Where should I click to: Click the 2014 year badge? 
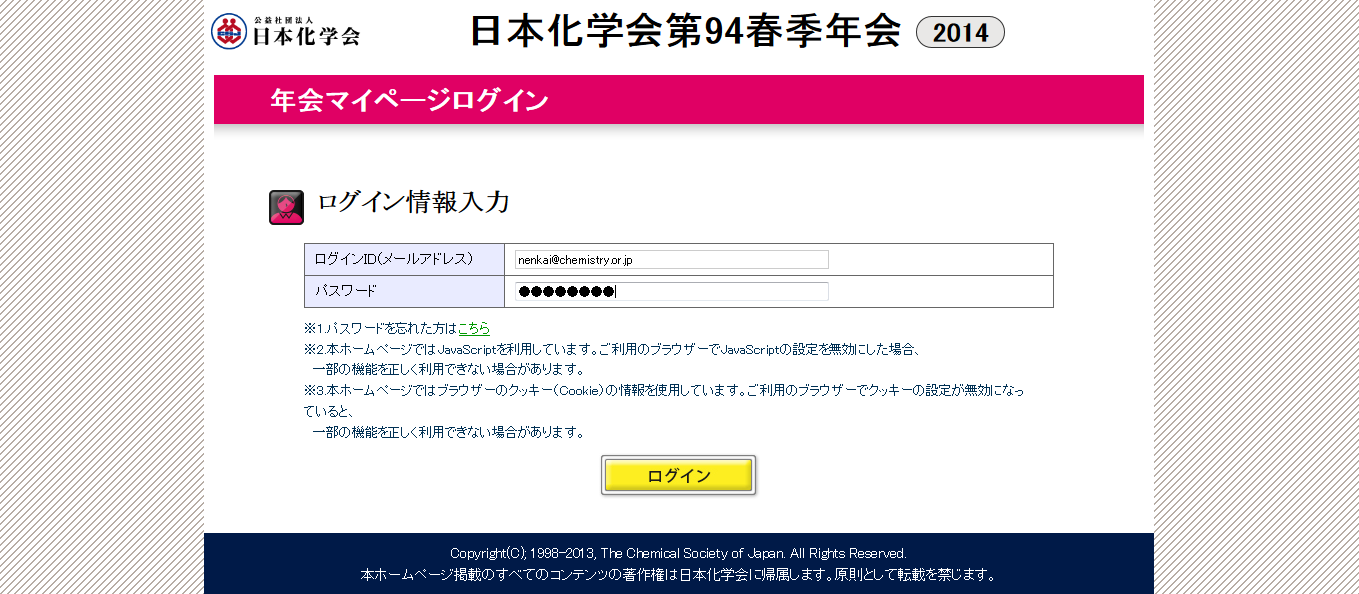click(x=960, y=33)
